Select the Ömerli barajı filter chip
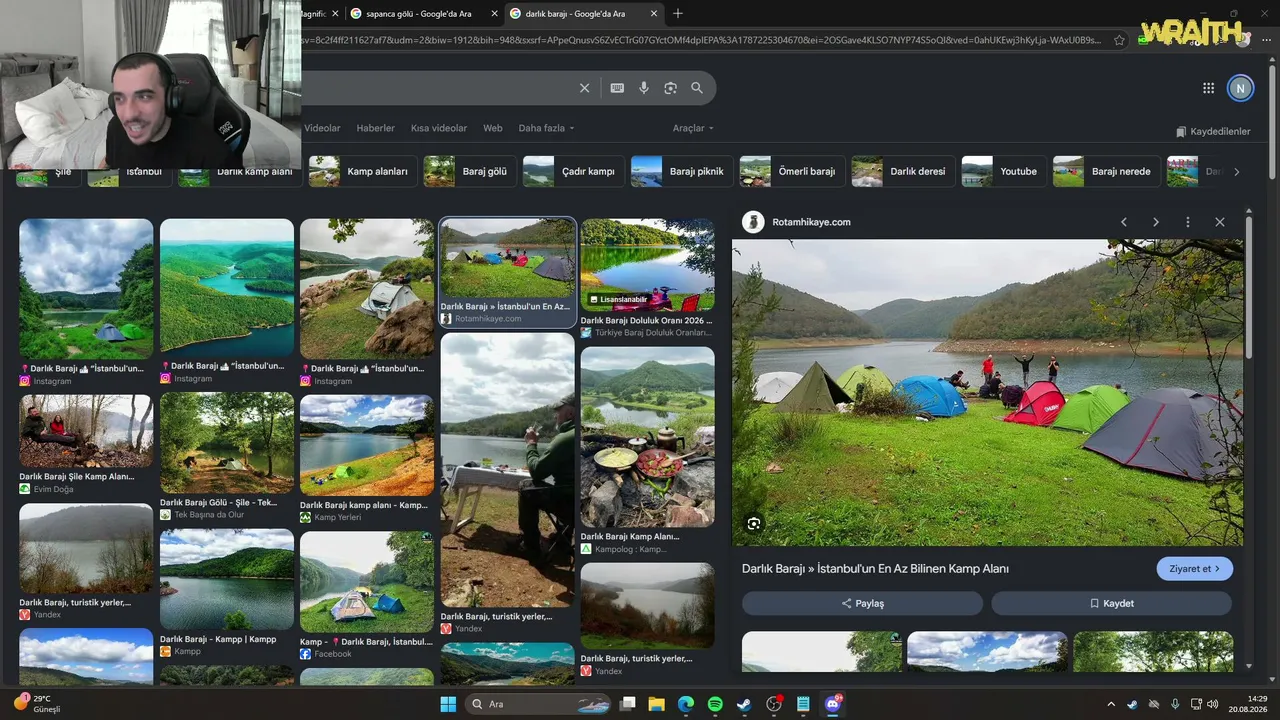This screenshot has height=720, width=1280. [792, 171]
